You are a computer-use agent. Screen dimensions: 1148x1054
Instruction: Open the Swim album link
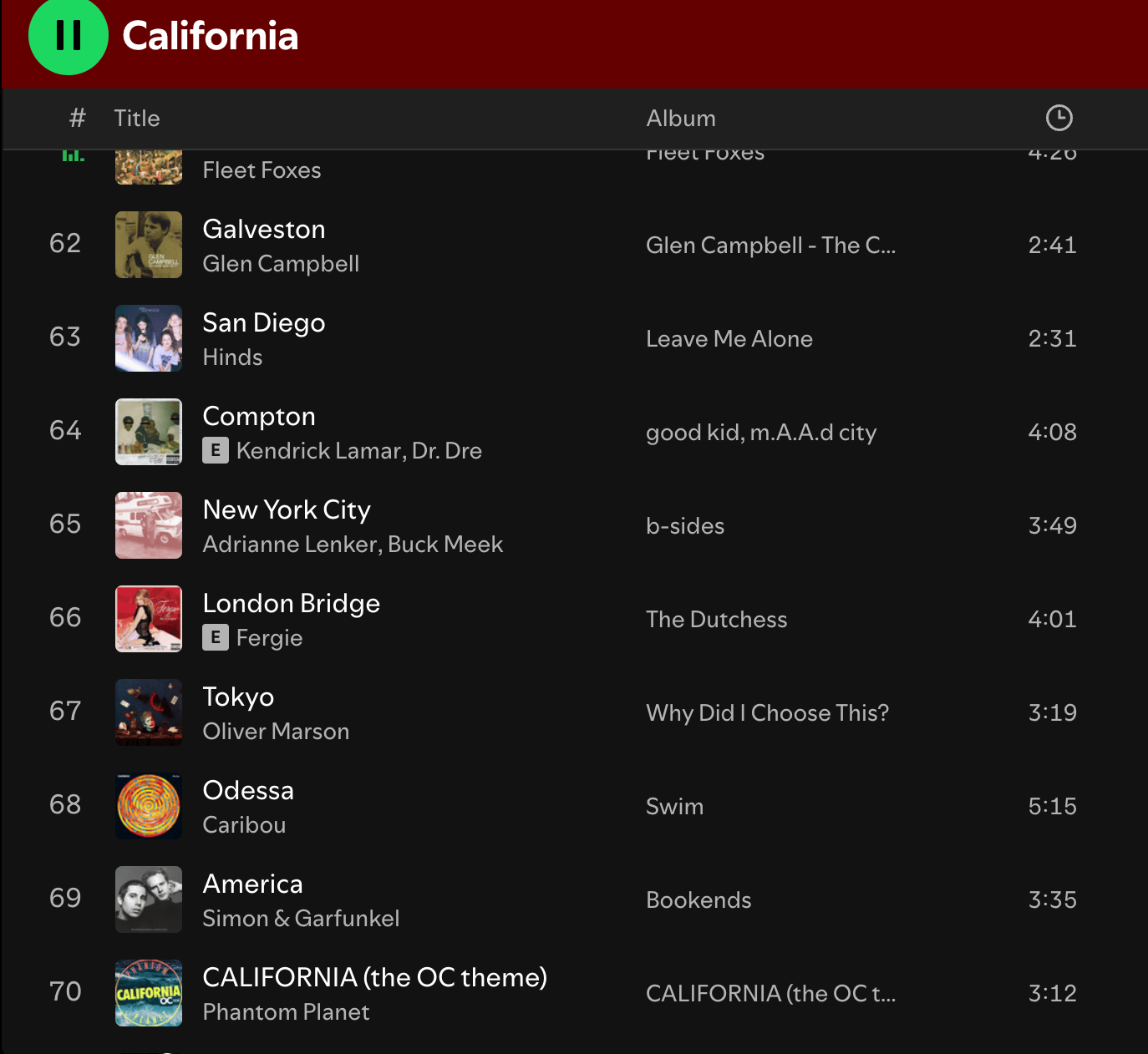(x=675, y=807)
